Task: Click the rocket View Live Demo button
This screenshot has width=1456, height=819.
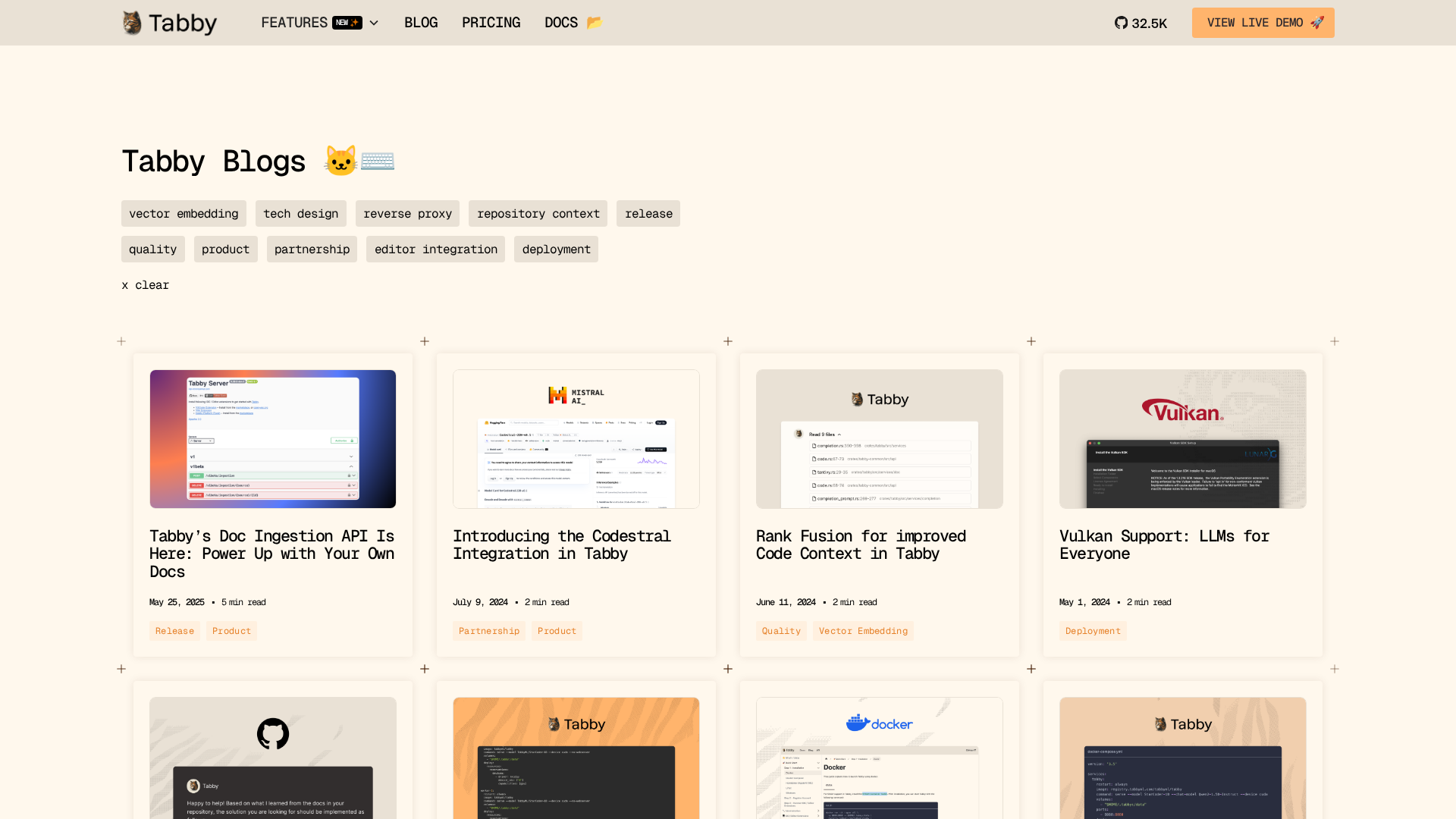Action: (x=1263, y=23)
